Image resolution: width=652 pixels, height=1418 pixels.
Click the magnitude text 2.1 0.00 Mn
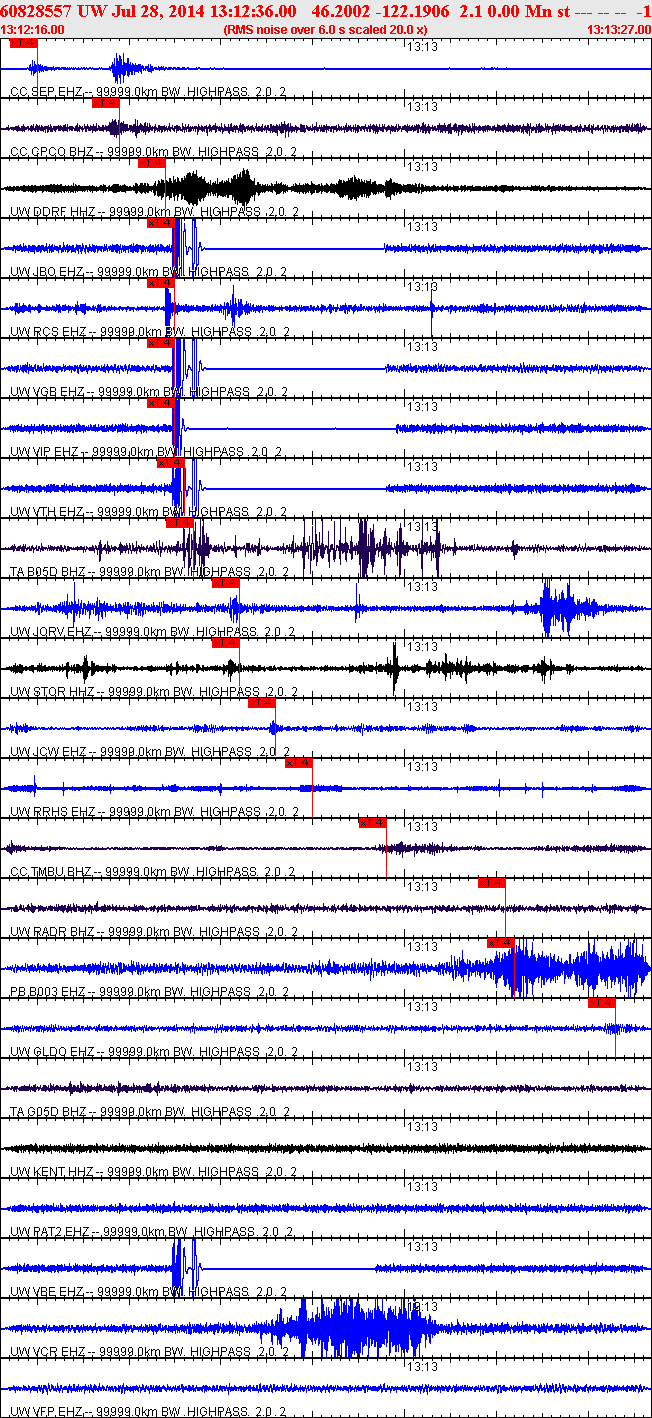507,11
